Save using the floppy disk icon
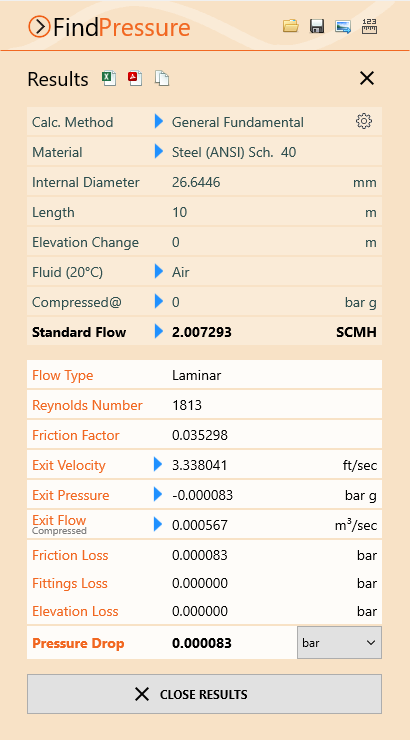The height and width of the screenshot is (740, 410). (x=317, y=26)
